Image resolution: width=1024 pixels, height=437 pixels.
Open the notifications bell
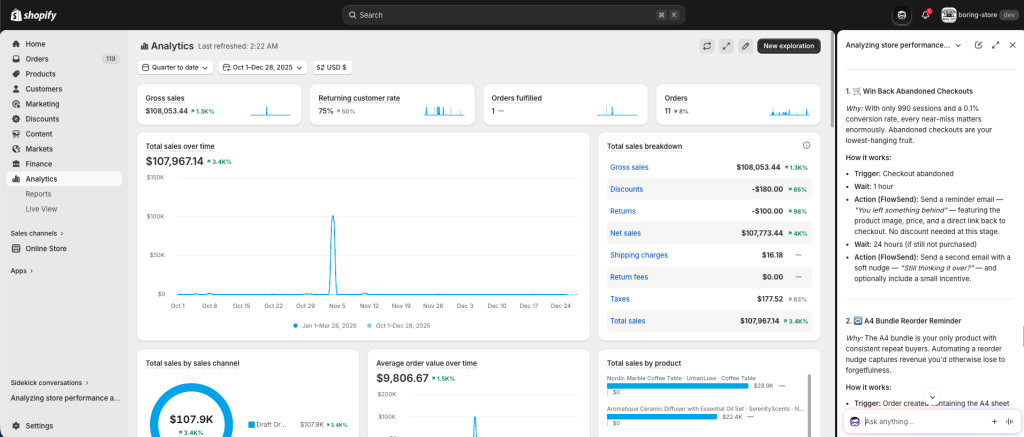[x=925, y=15]
